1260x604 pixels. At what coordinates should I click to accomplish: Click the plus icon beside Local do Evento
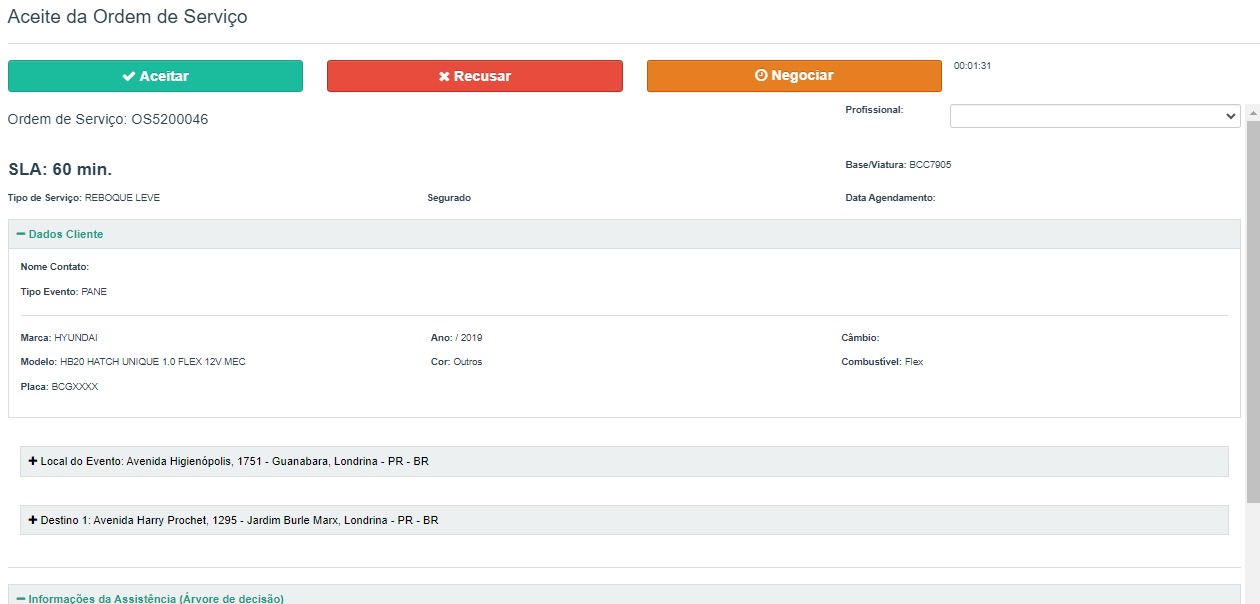click(x=33, y=461)
